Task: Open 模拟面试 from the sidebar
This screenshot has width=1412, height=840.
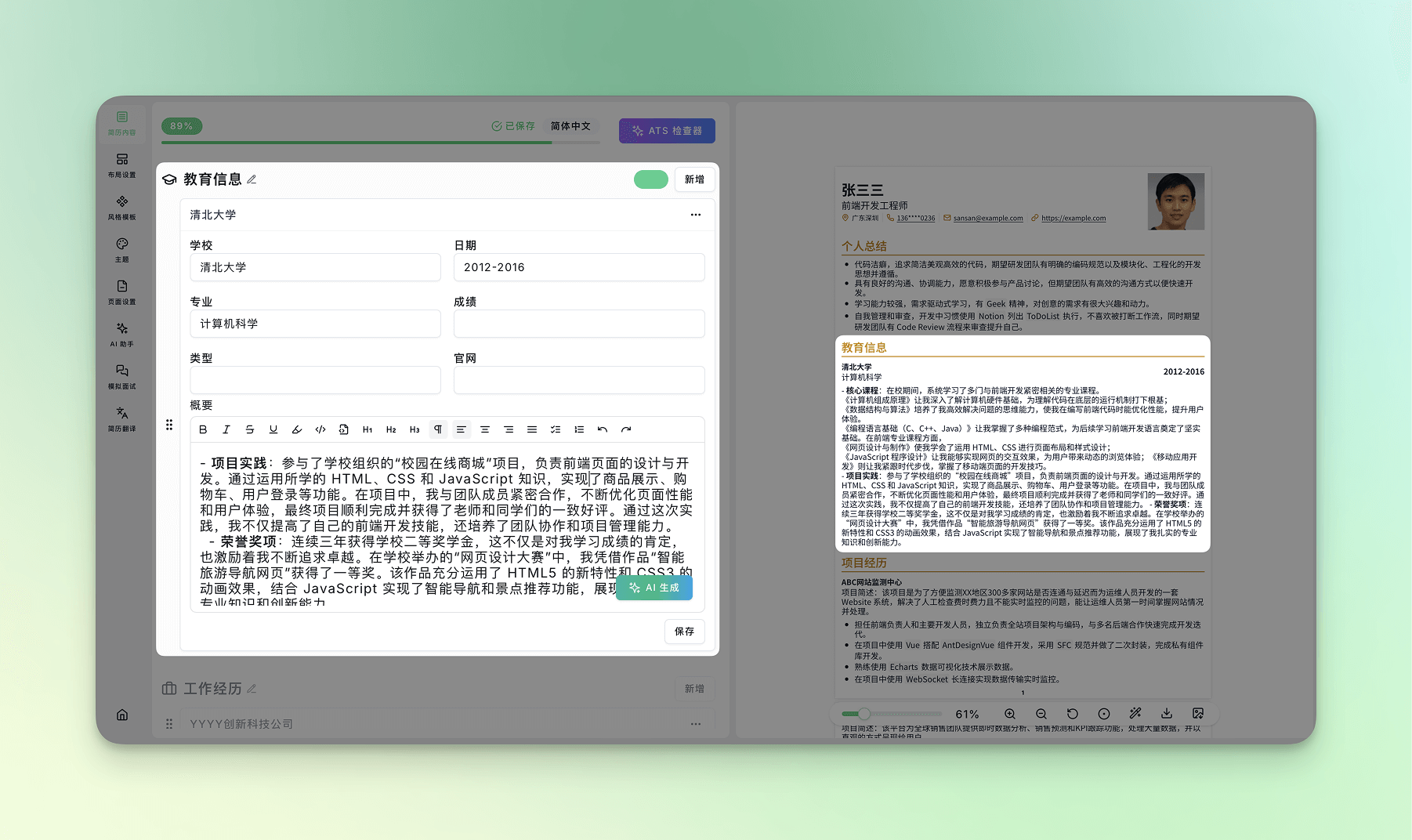Action: (122, 377)
